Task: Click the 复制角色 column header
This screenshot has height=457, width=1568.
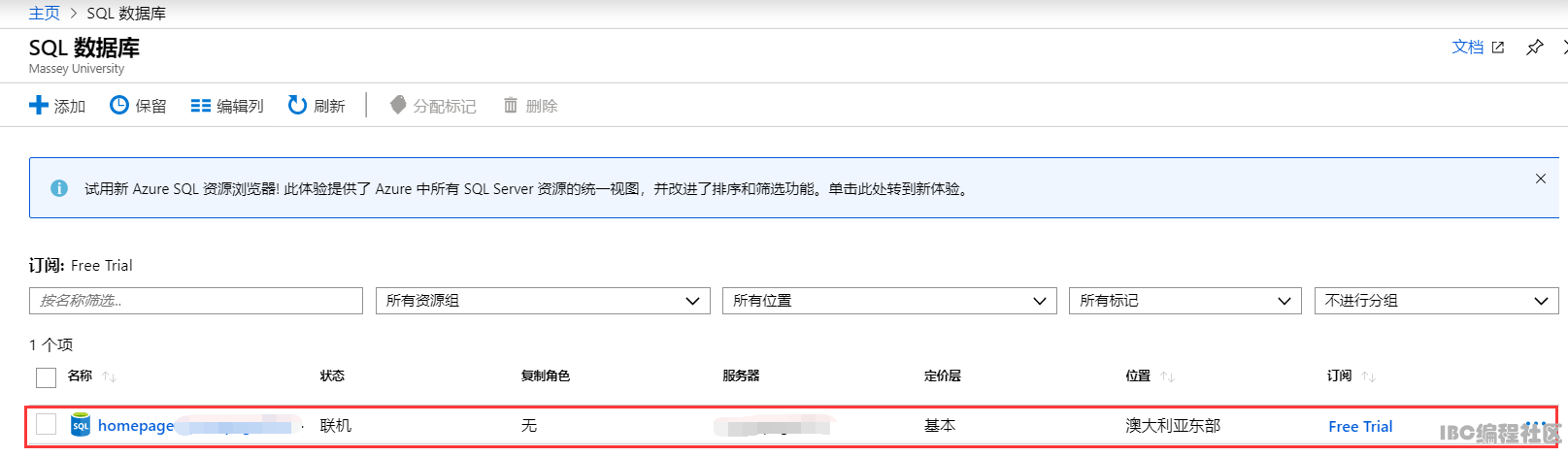Action: tap(546, 375)
